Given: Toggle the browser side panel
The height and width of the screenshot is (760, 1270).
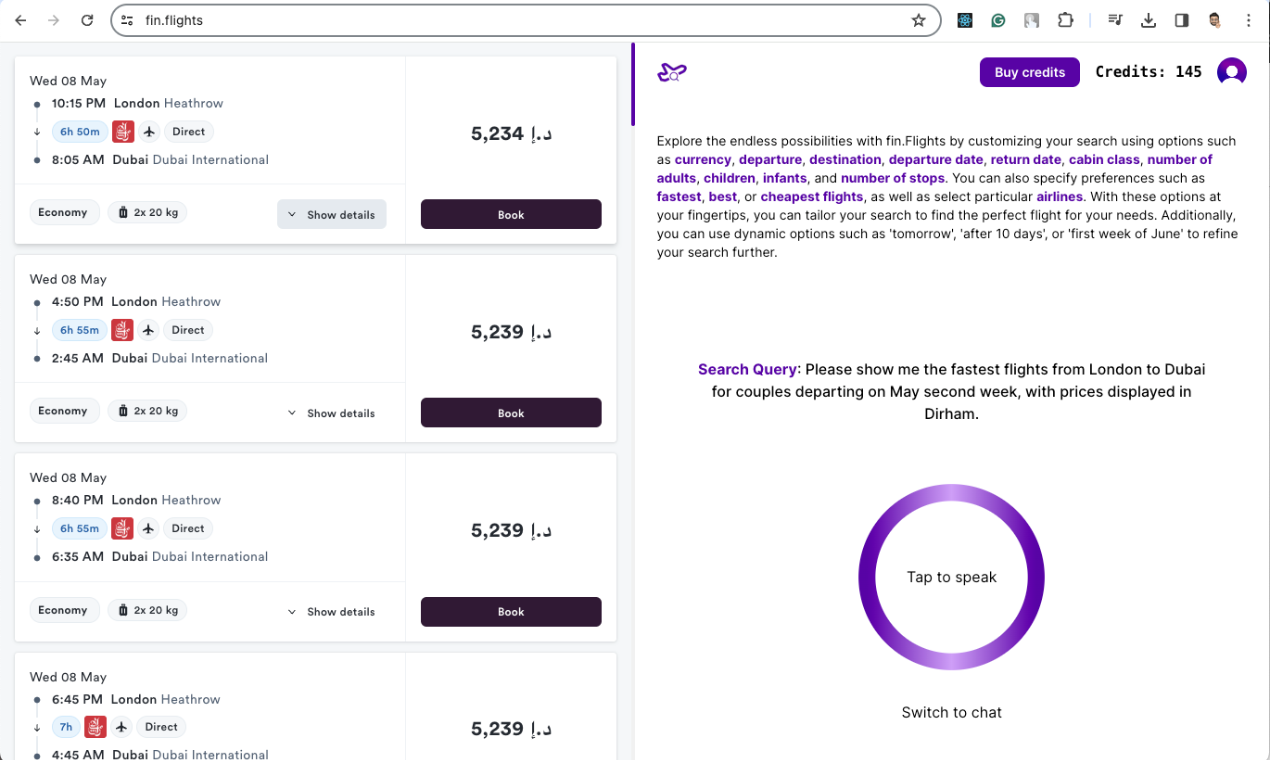Looking at the screenshot, I should 1181,20.
